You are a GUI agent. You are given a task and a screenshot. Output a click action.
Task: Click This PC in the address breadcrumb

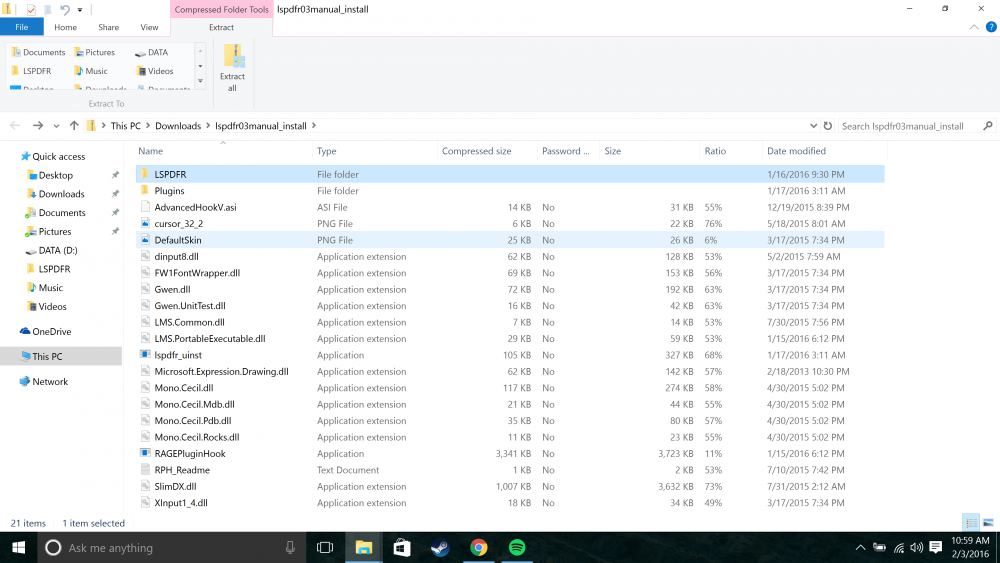(126, 126)
